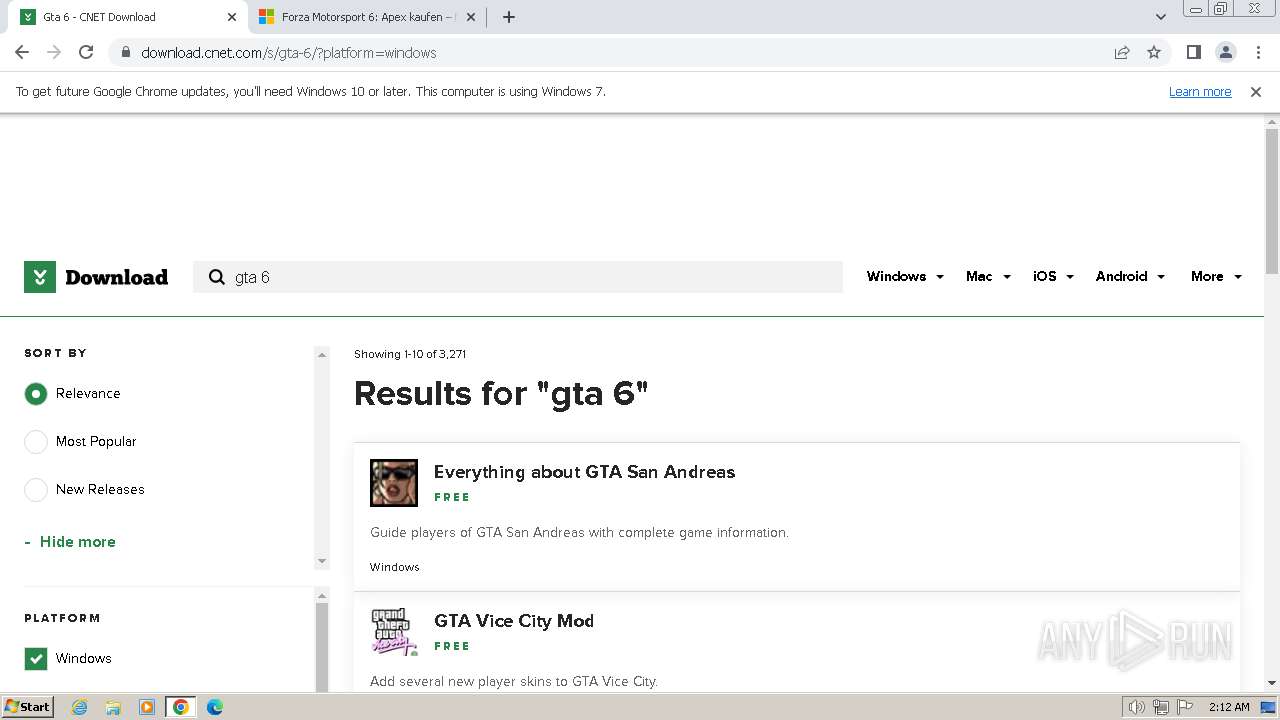Select Most Popular sort option

tap(36, 442)
